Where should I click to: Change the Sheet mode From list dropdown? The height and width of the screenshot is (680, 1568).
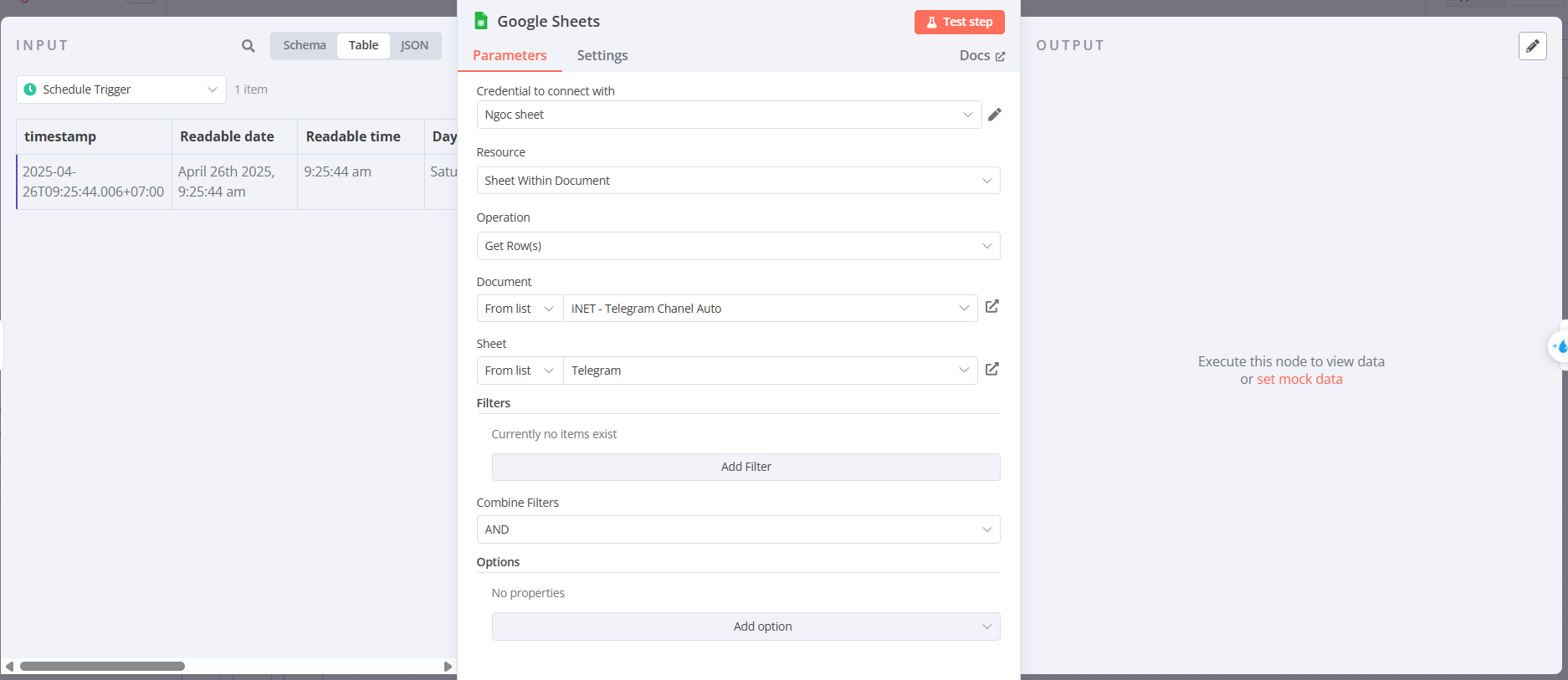520,371
